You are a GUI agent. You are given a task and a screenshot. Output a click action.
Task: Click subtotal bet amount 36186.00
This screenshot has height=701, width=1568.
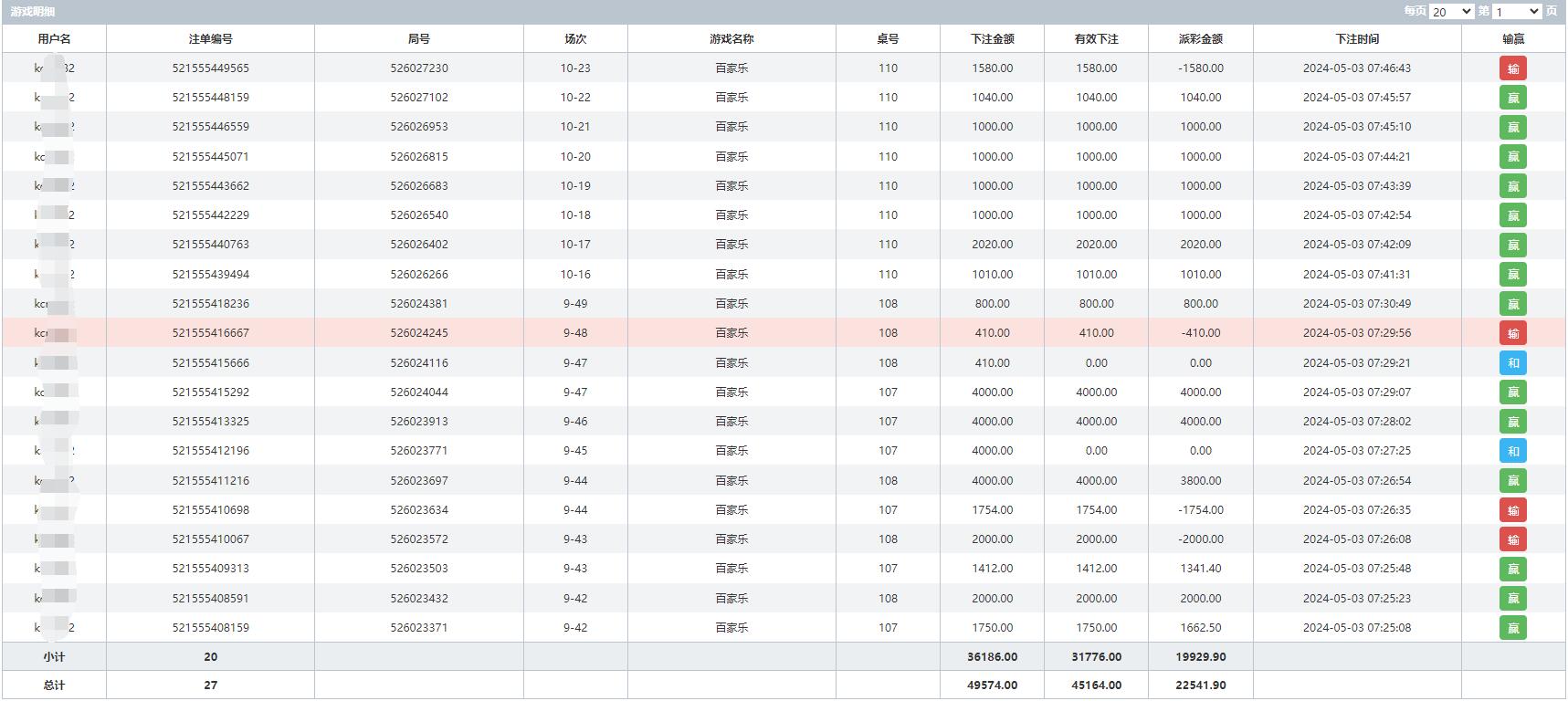[x=992, y=657]
